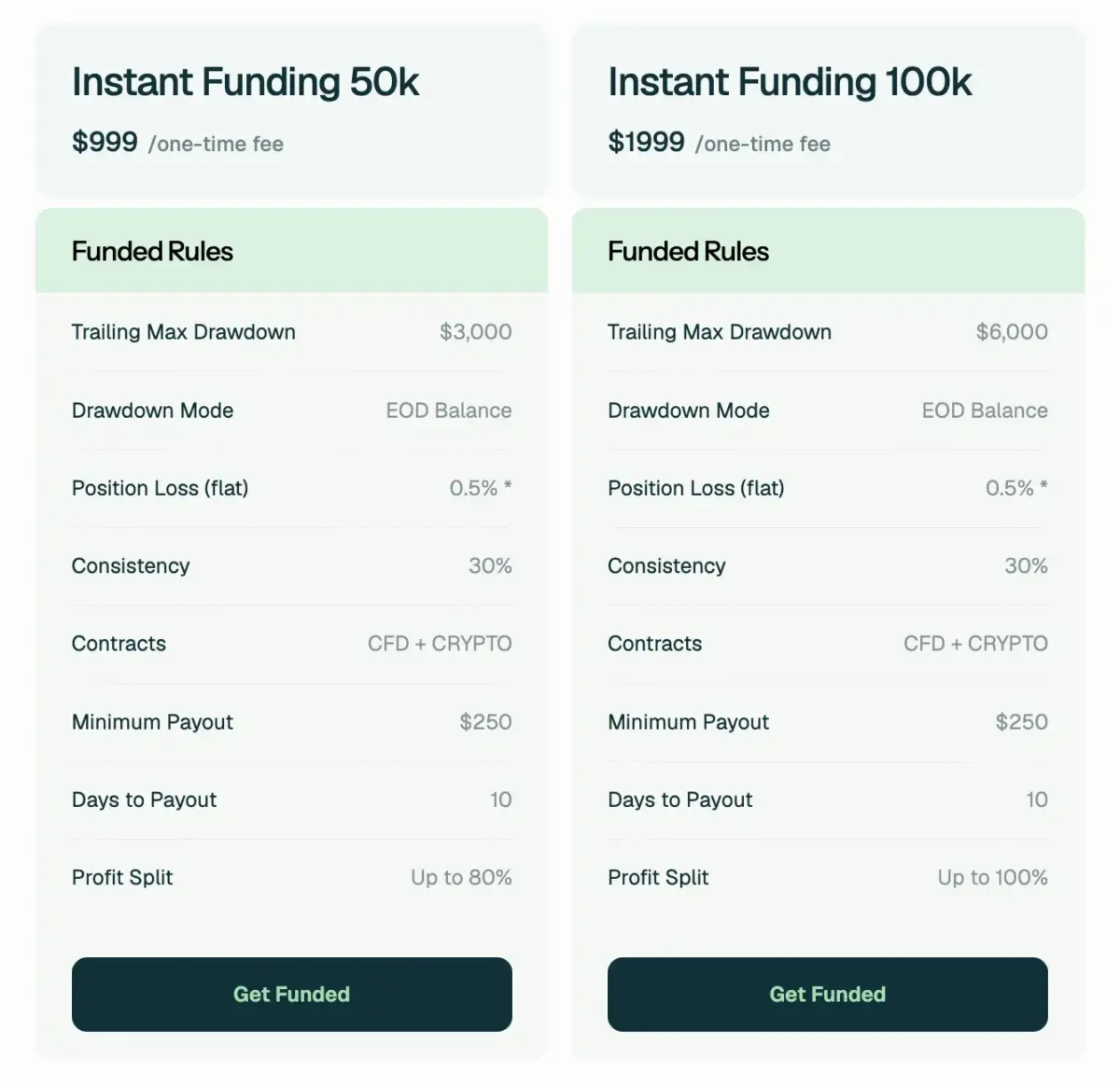
Task: Click the Up to 80% profit split value
Action: click(x=460, y=877)
